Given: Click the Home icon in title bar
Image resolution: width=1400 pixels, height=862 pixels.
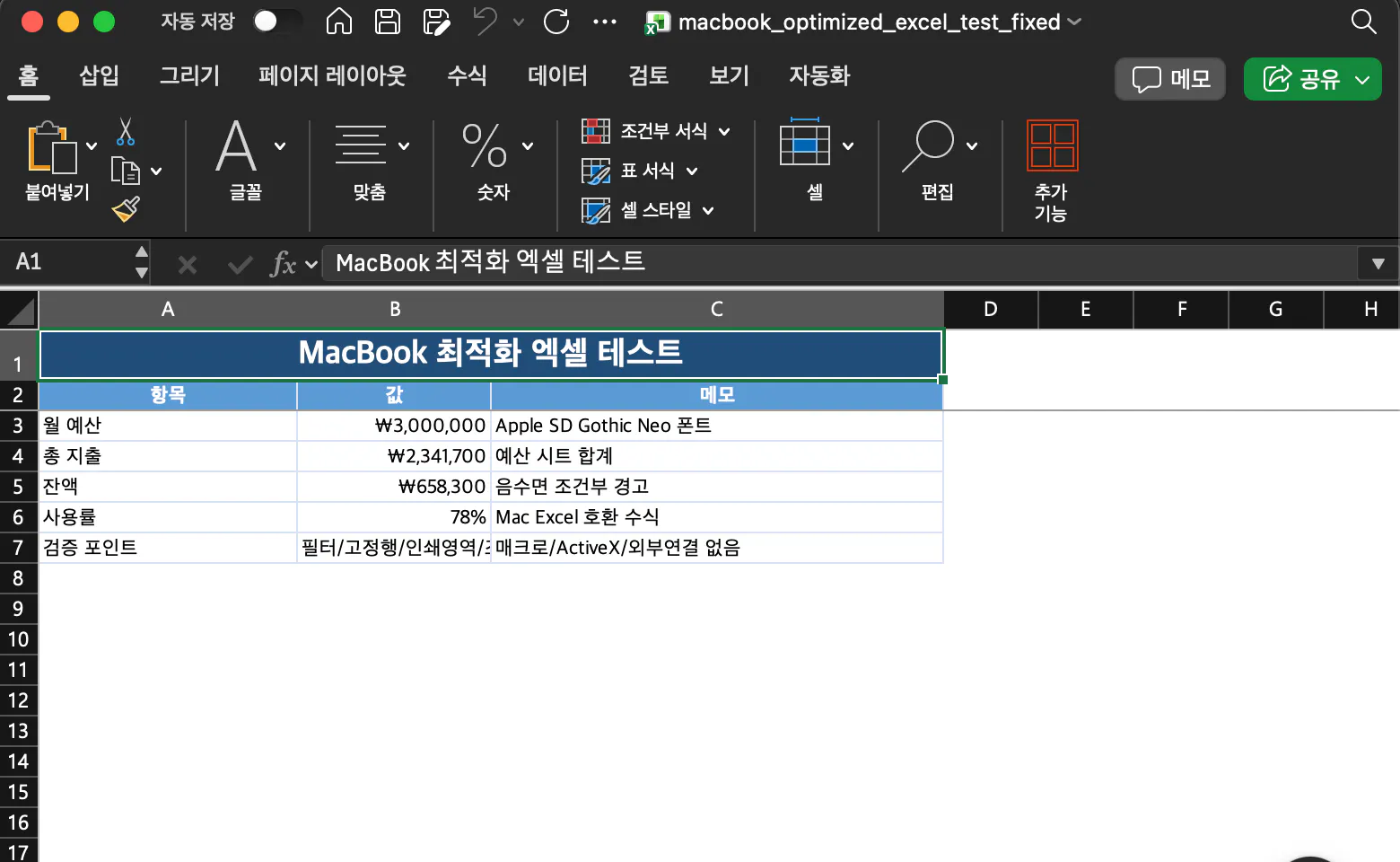Looking at the screenshot, I should point(338,21).
